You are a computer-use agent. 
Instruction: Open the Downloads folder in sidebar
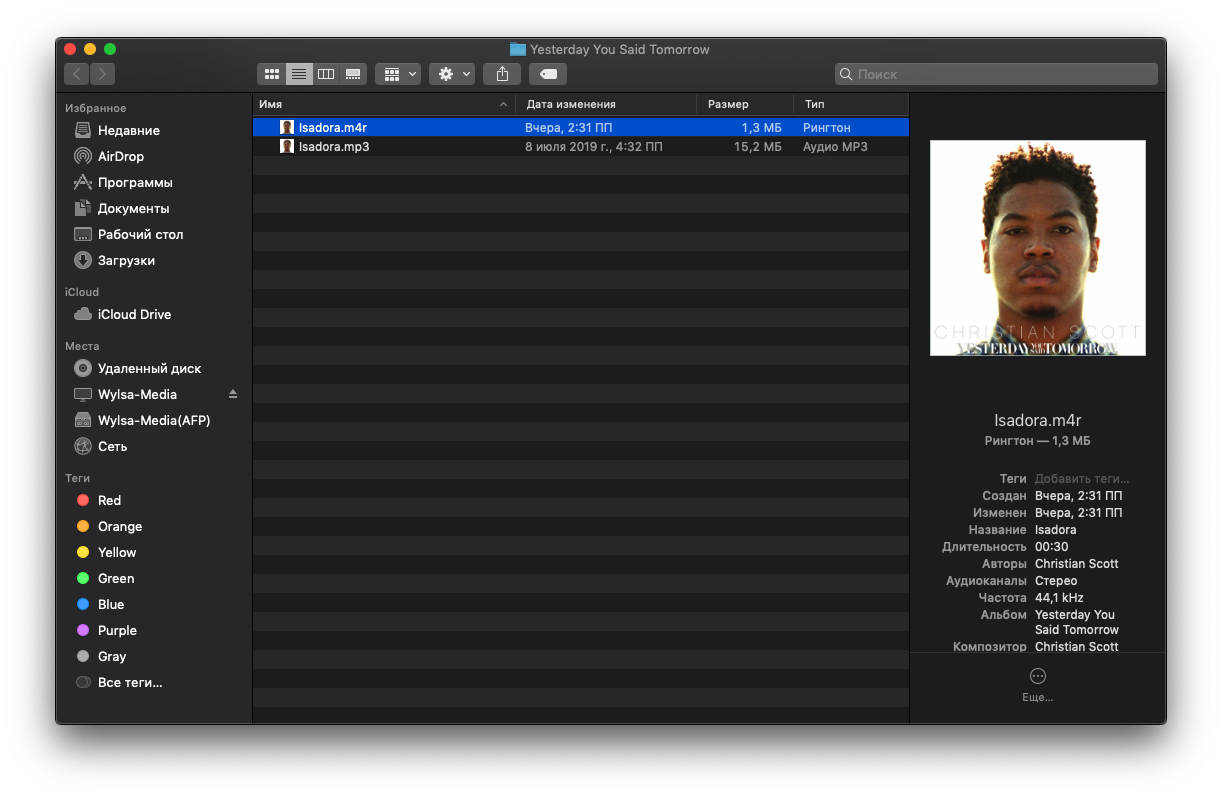(126, 260)
